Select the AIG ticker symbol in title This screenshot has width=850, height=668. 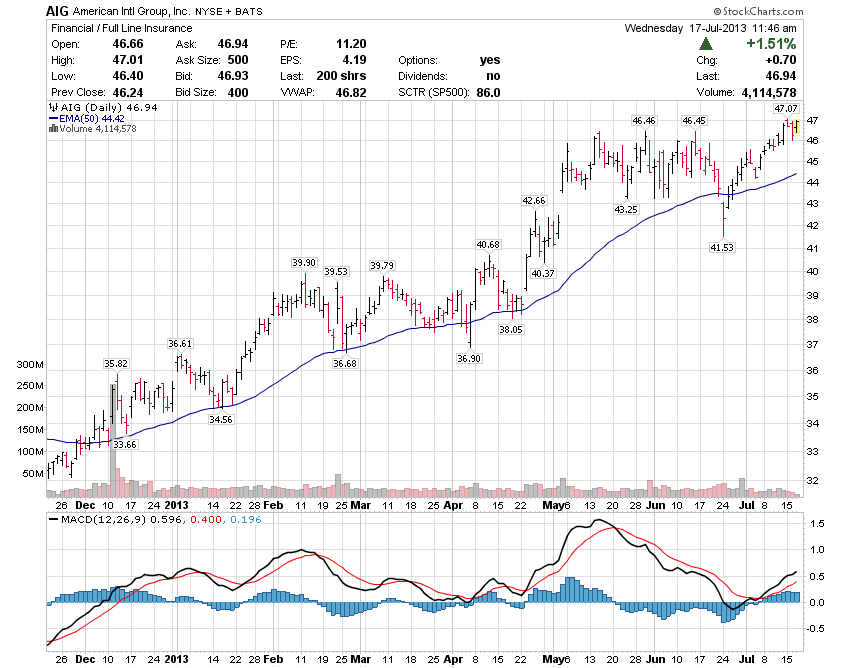tap(56, 11)
